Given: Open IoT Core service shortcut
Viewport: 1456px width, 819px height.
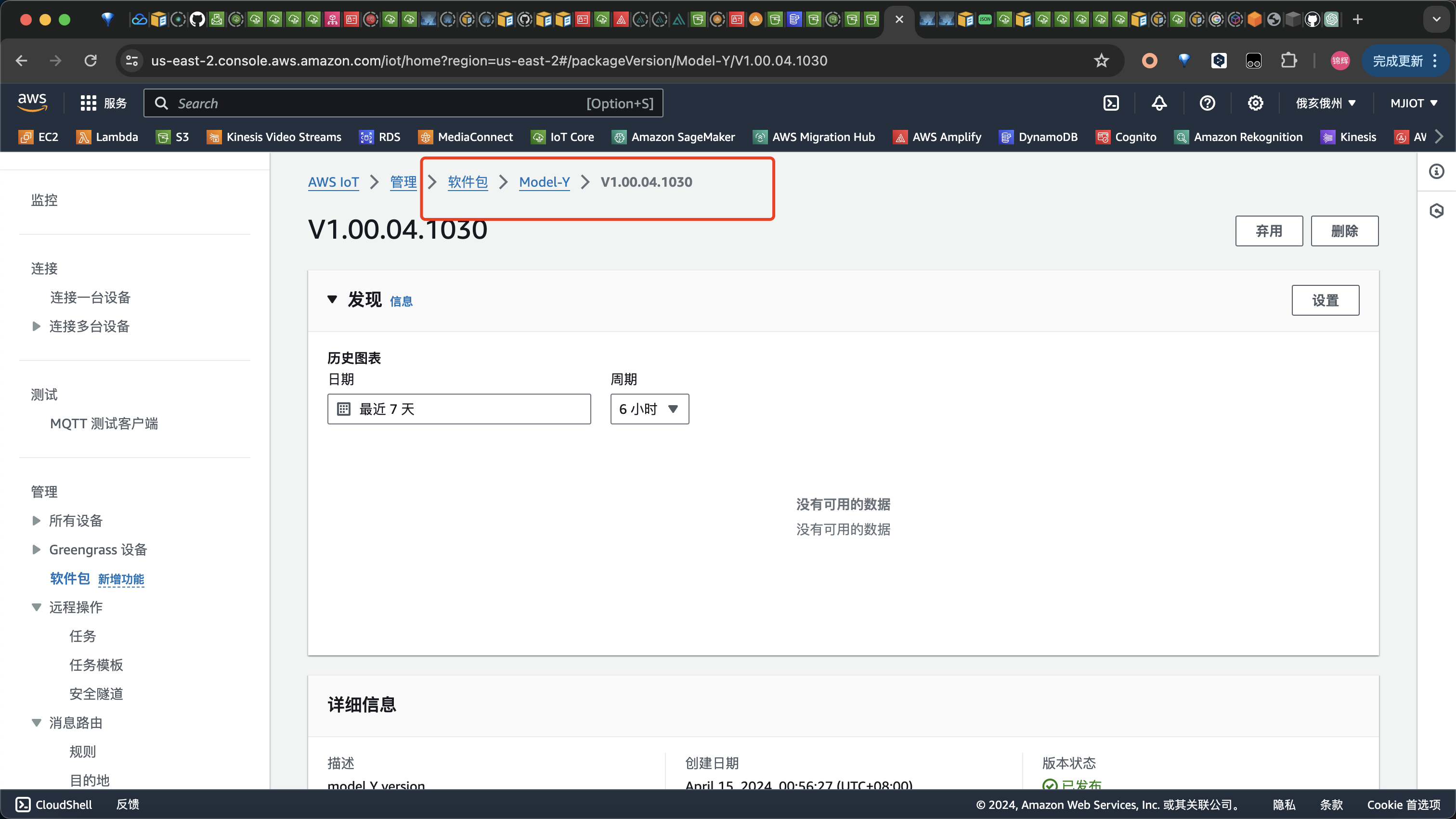Looking at the screenshot, I should [x=562, y=137].
